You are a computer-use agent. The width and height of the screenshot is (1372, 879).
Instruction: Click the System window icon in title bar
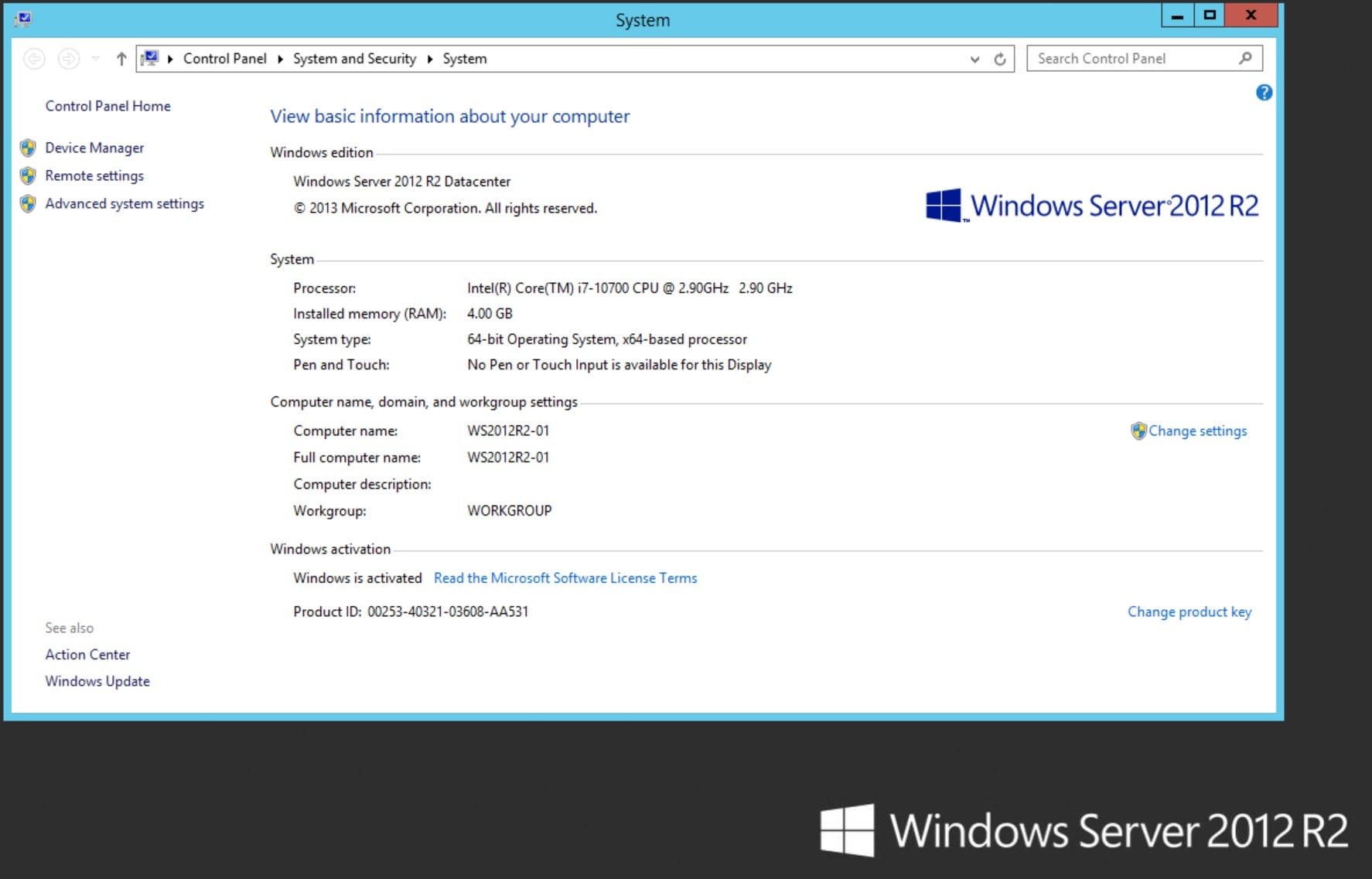[x=23, y=19]
